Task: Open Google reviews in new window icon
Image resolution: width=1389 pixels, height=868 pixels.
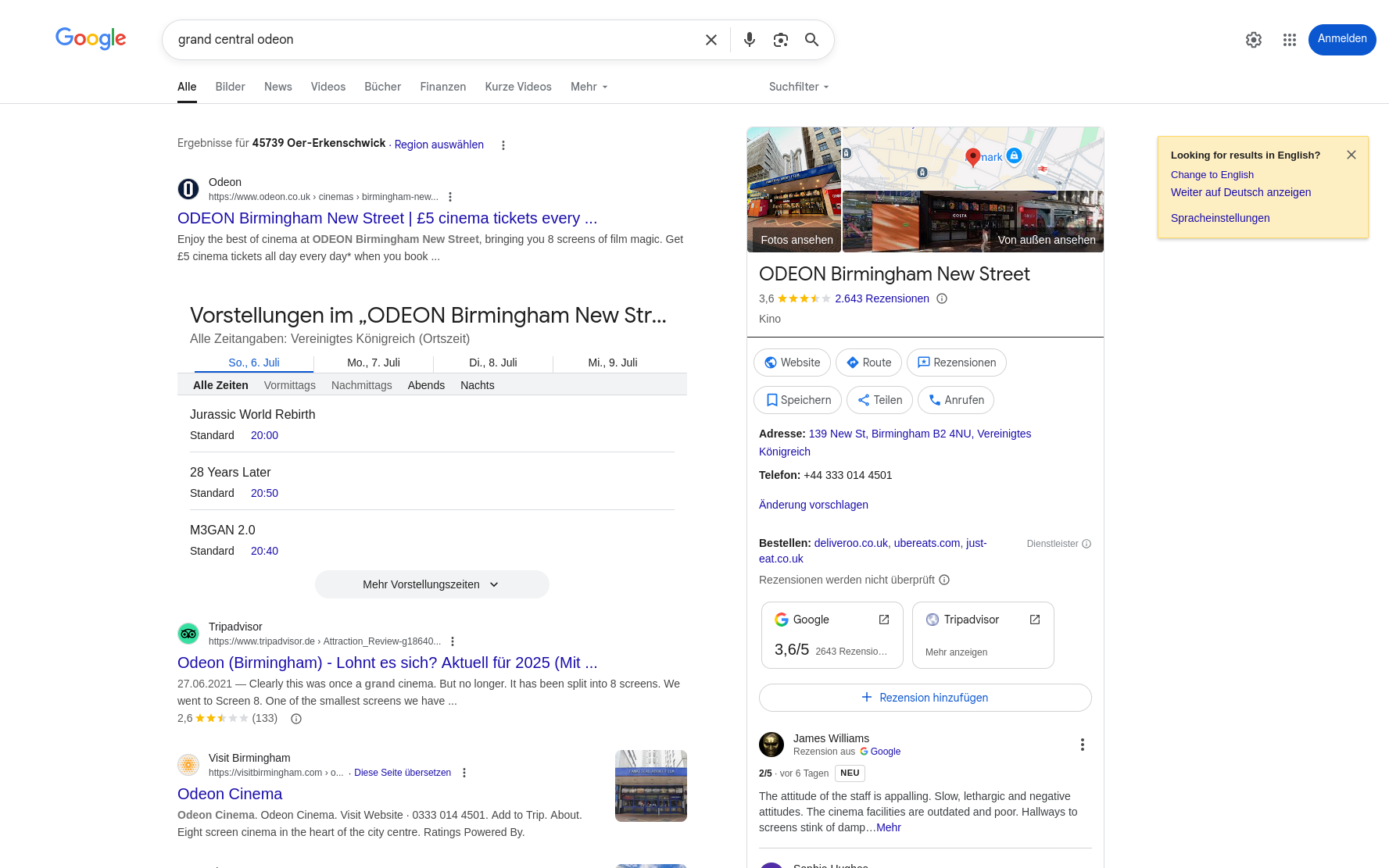Action: coord(884,620)
